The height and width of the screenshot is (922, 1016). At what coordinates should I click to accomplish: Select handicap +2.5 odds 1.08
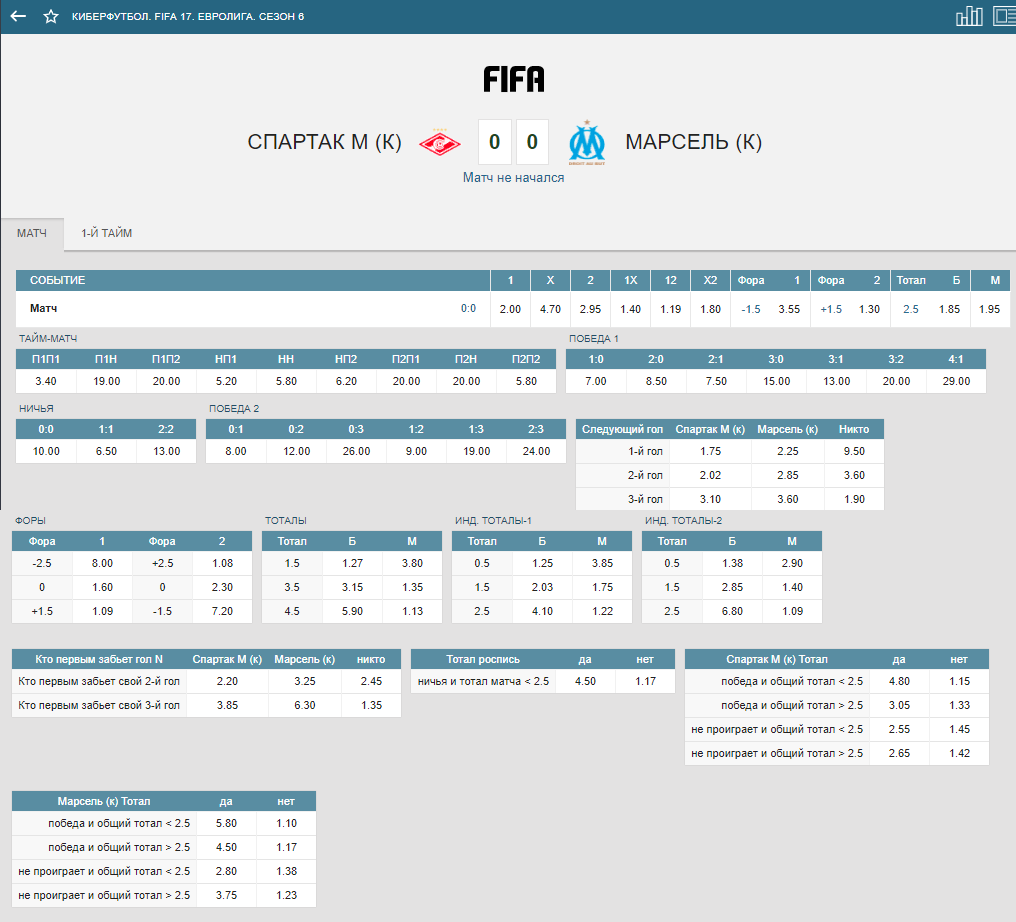(222, 563)
